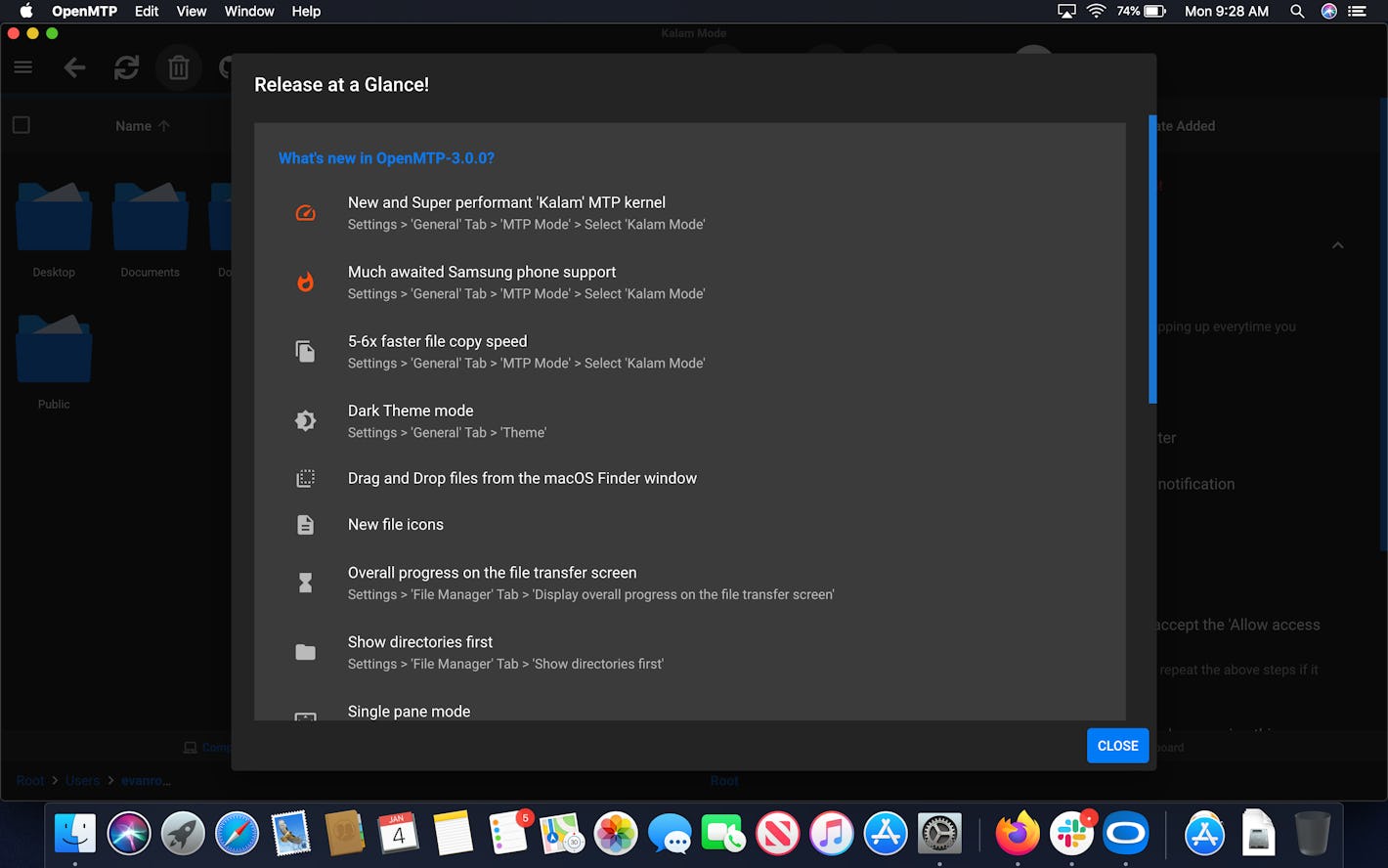Open the Desktop folder
The width and height of the screenshot is (1388, 868).
click(53, 215)
